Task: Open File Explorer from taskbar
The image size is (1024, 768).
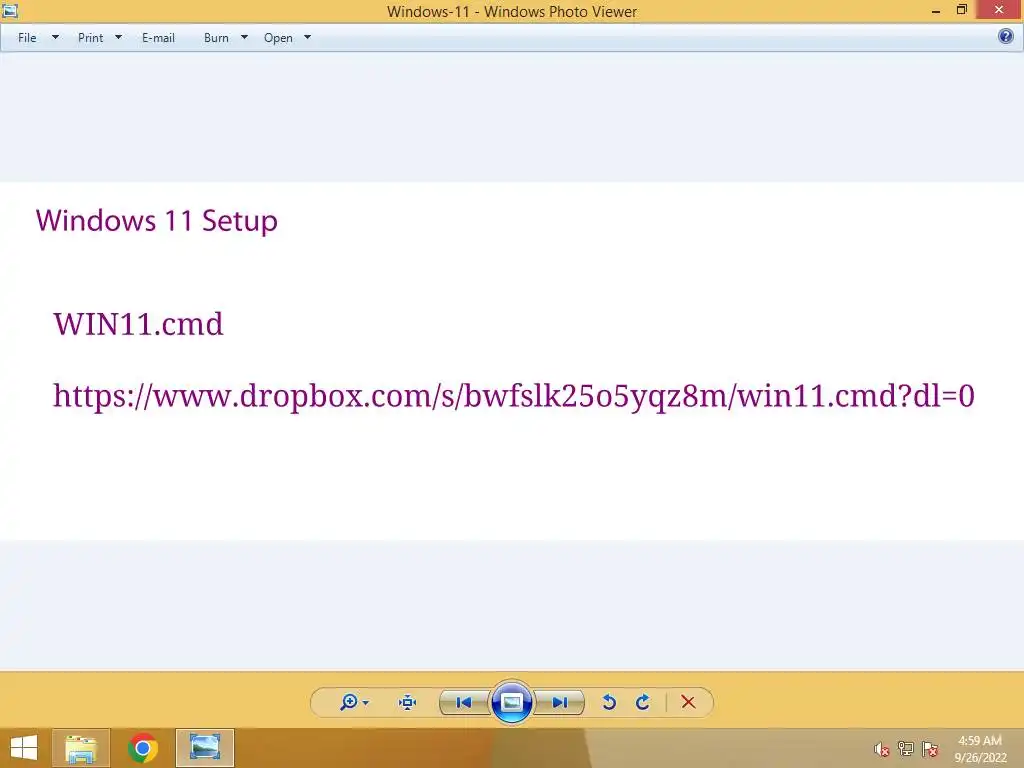Action: tap(80, 748)
